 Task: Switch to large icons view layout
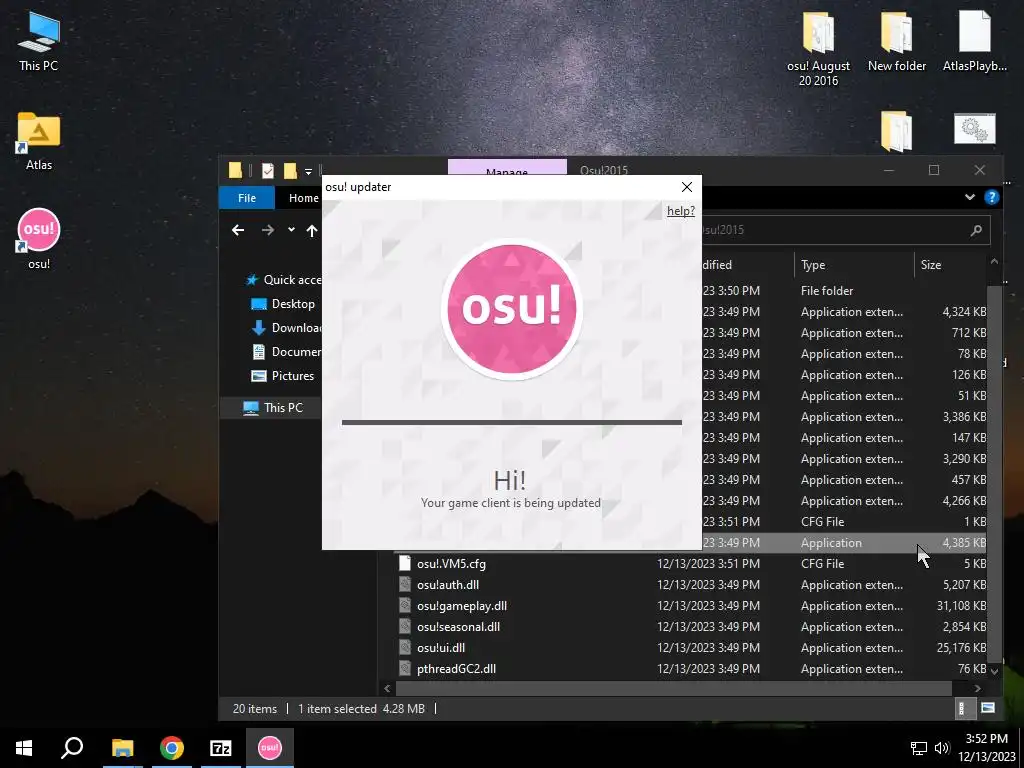point(987,708)
